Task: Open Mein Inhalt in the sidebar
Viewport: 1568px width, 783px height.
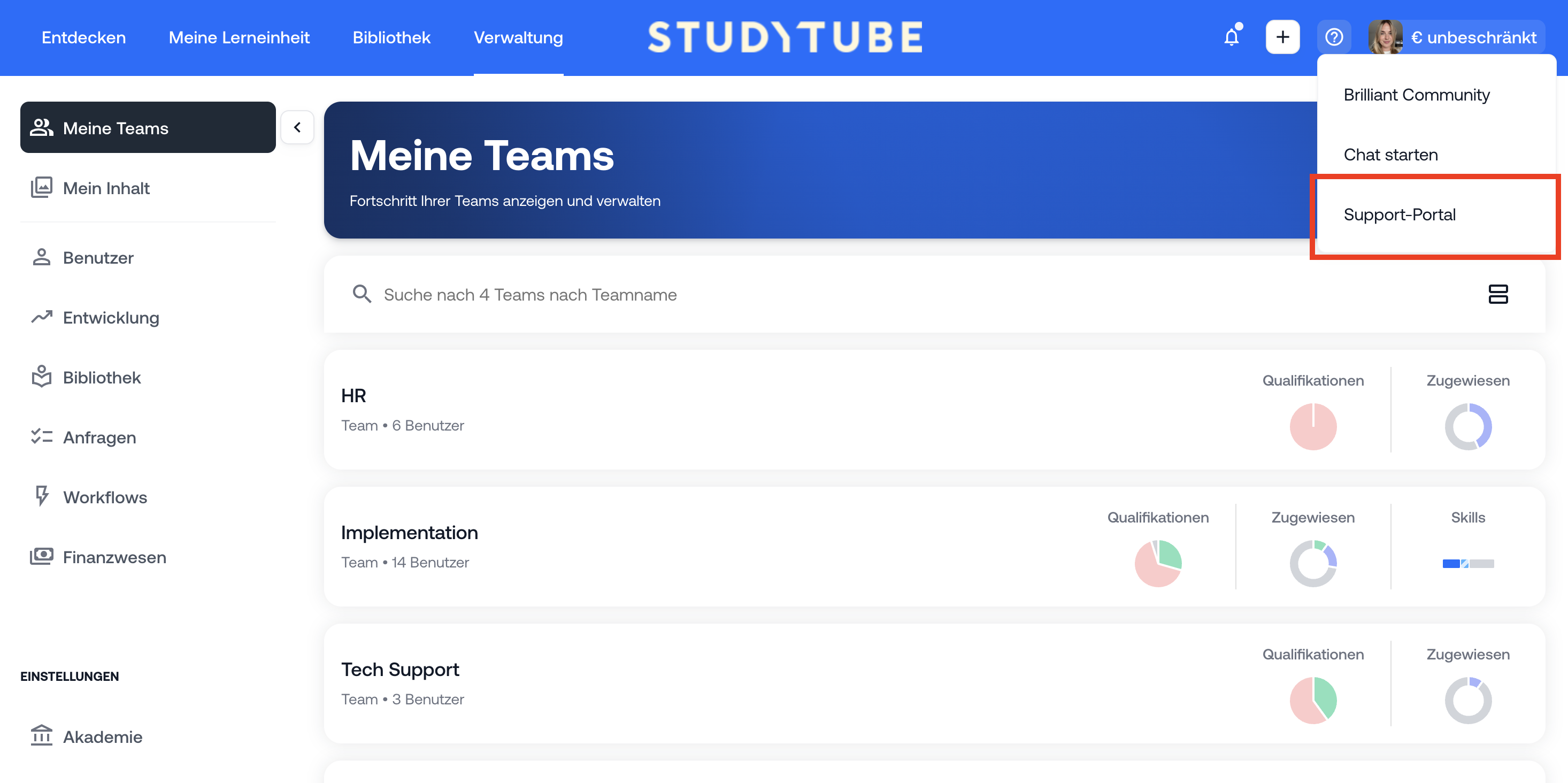Action: 148,188
